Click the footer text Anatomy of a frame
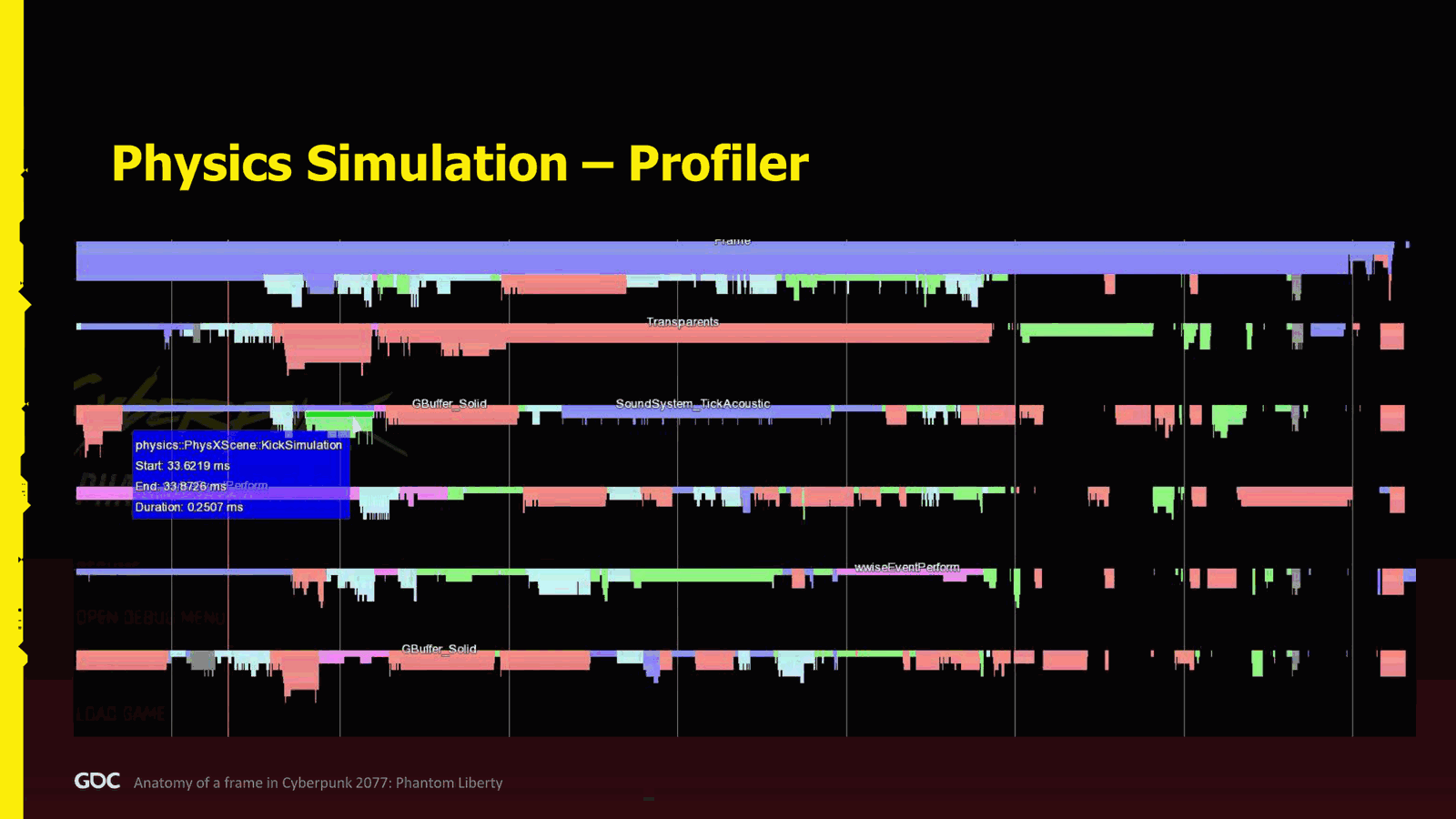This screenshot has width=1456, height=819. pos(318,783)
